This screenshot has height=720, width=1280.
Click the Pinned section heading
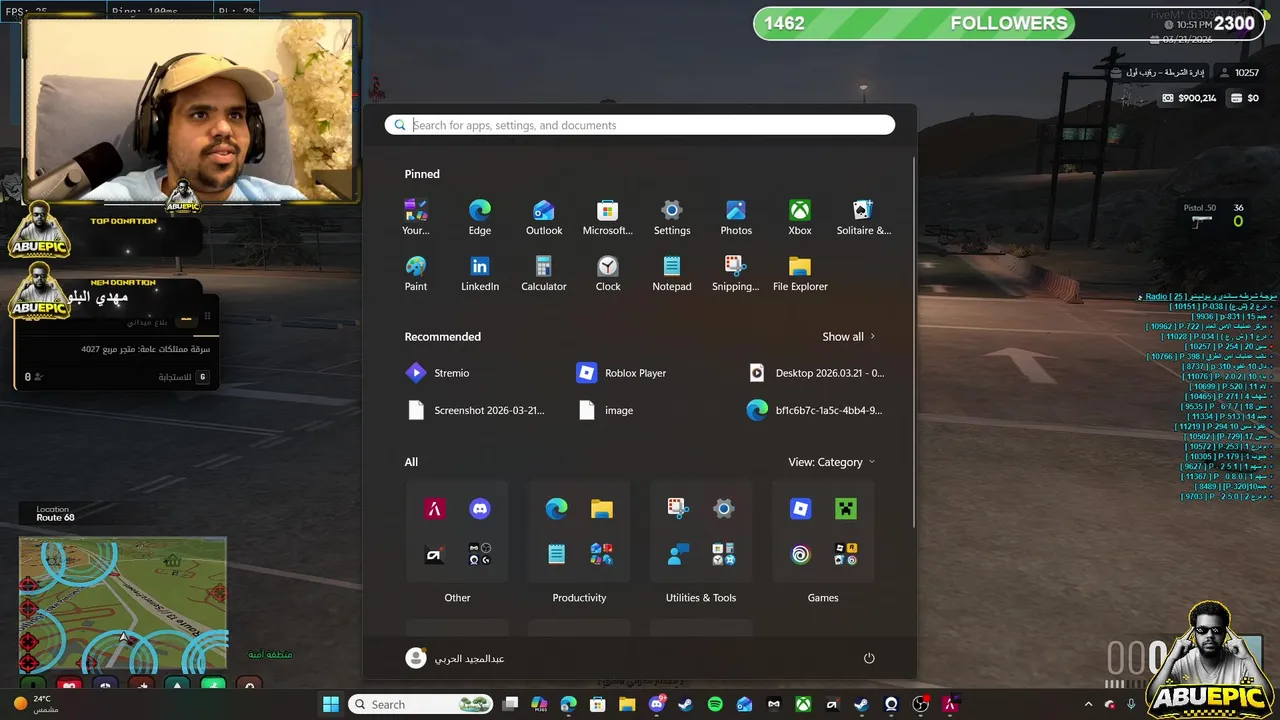422,174
